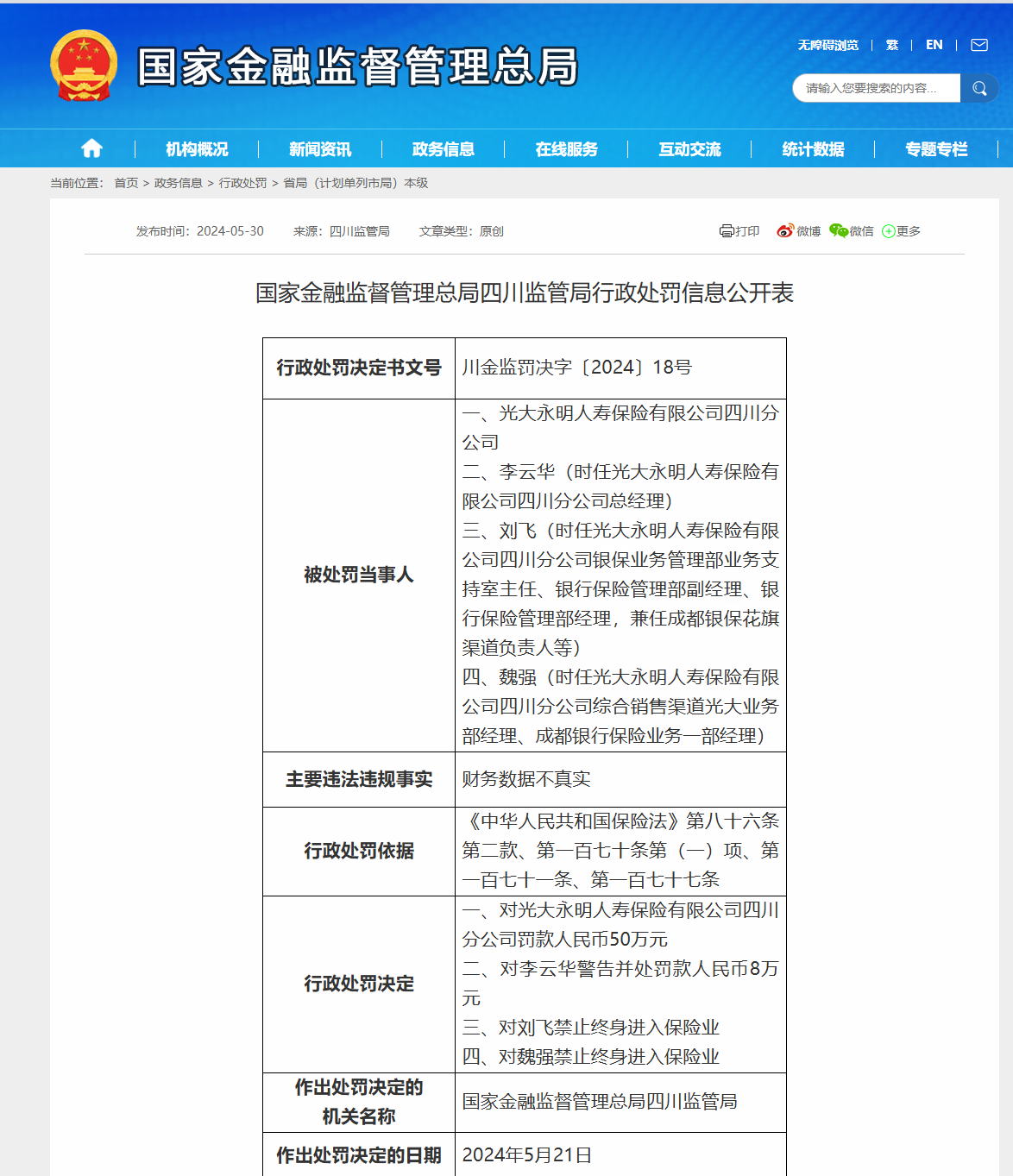
Task: Click 作出处罚决定的日期 header cell
Action: pos(359,1155)
